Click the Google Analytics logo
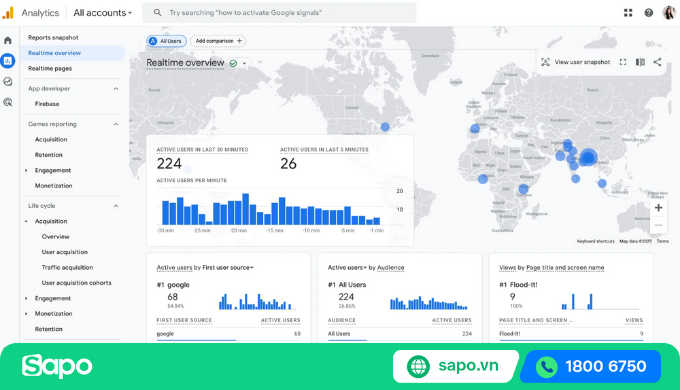Screen dimensions: 680x390 click(8, 13)
